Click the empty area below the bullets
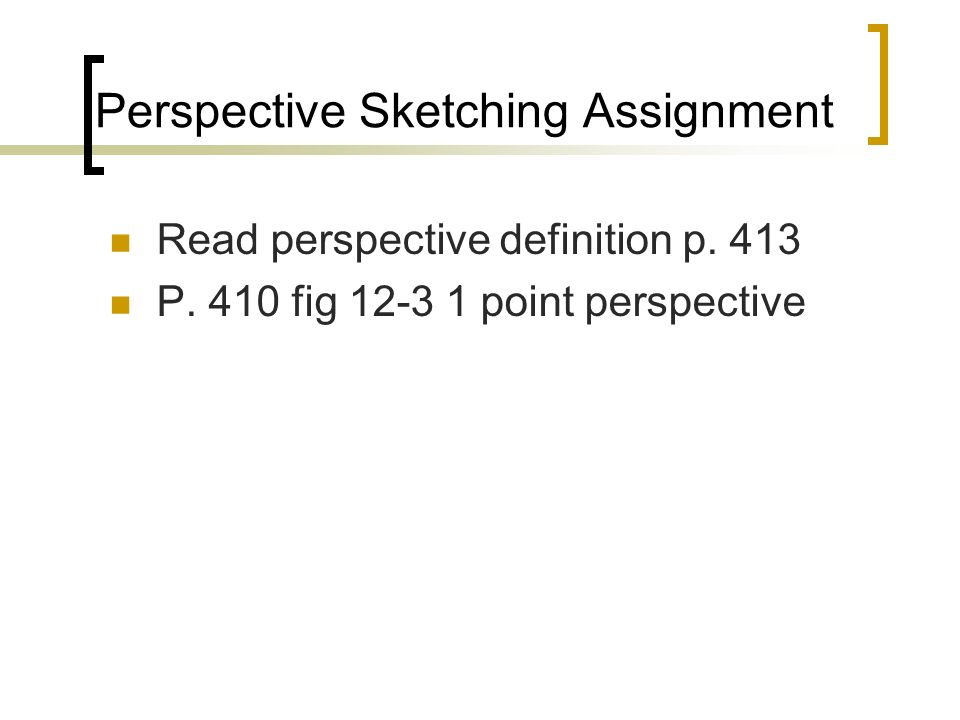Image resolution: width=960 pixels, height=720 pixels. [x=480, y=520]
